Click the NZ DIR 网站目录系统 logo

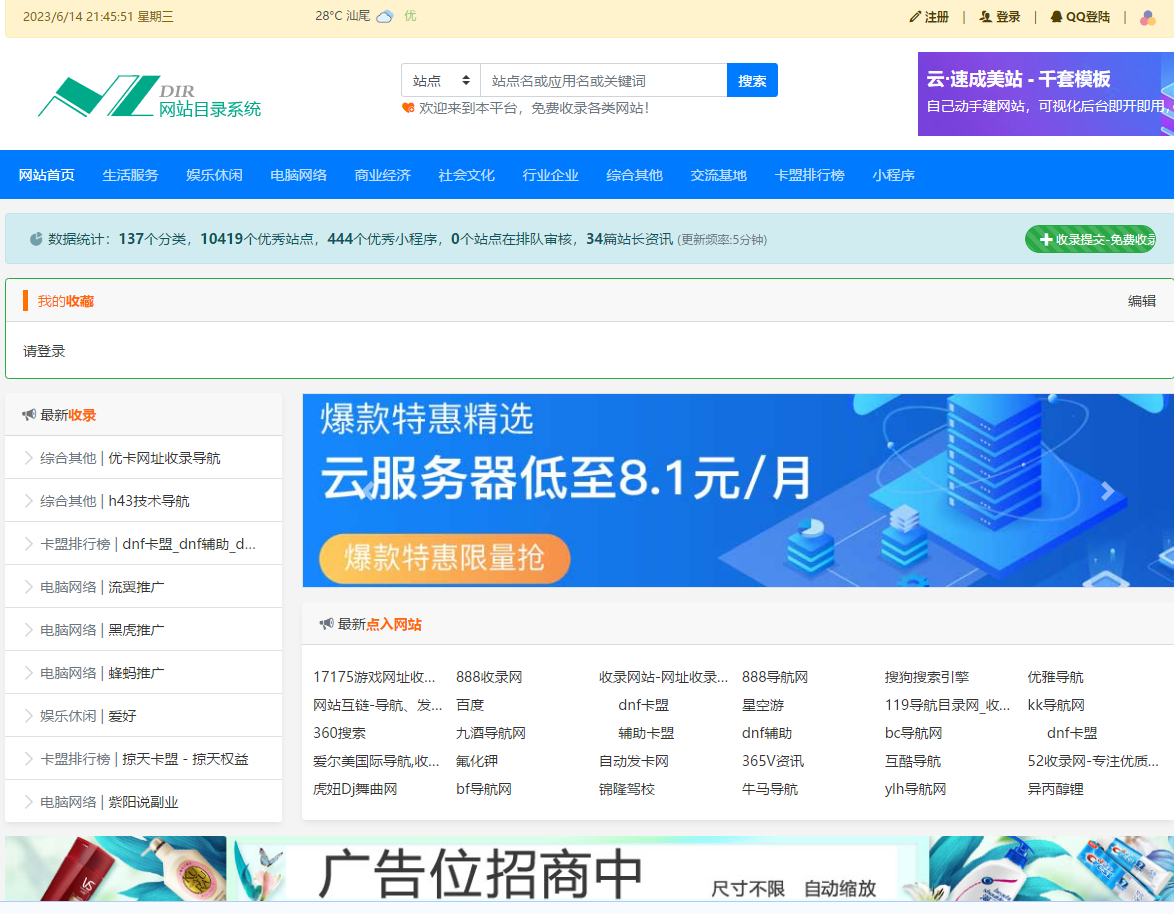[150, 97]
